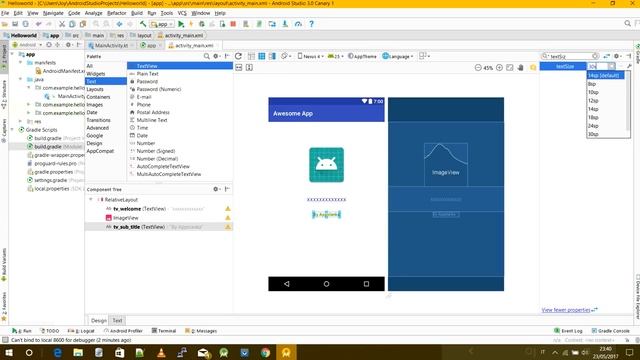The width and height of the screenshot is (640, 360).
Task: Open the Gradle Console panel
Action: 611,331
